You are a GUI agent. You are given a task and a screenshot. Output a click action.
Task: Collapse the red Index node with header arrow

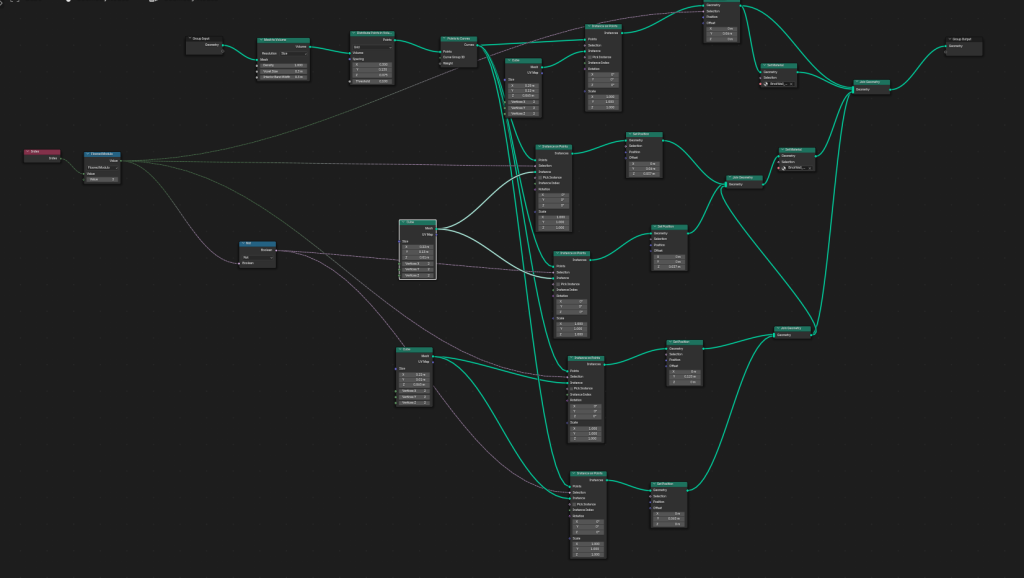[27, 152]
